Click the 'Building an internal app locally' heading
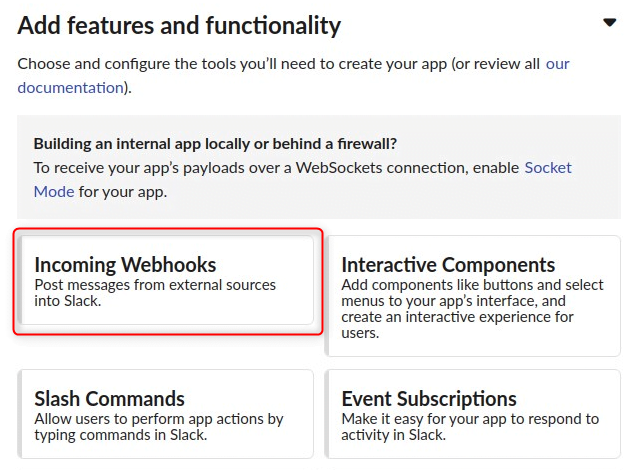Image resolution: width=644 pixels, height=470 pixels. [215, 144]
